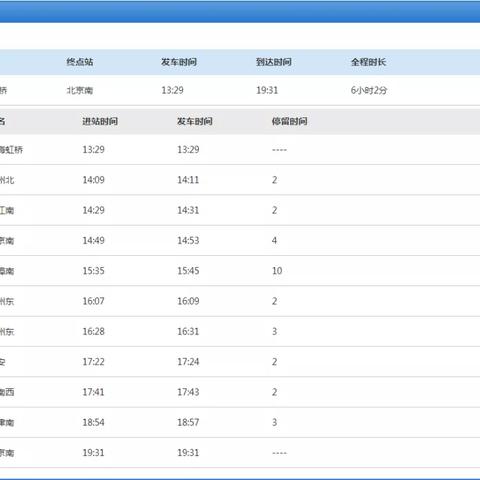Click 19:31 arrival time in the summary row
Viewport: 480px width, 480px height.
click(267, 90)
